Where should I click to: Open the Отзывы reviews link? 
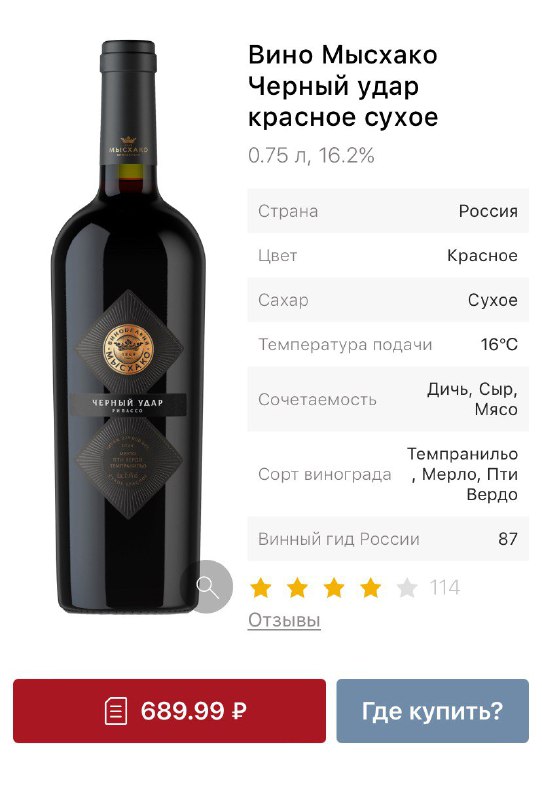pos(284,620)
